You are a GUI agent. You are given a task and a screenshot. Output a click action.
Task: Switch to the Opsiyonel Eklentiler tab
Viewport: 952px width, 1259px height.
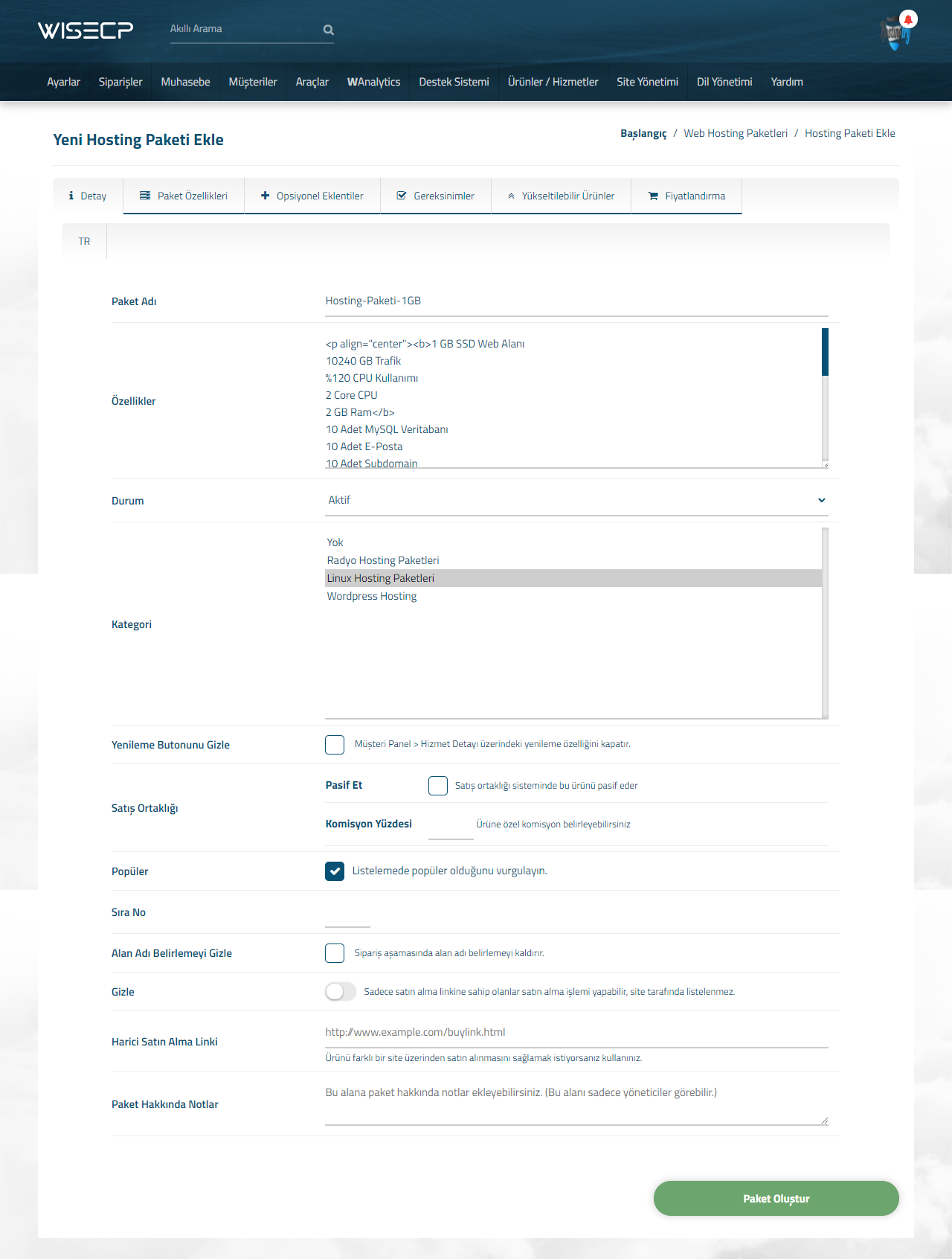coord(312,196)
